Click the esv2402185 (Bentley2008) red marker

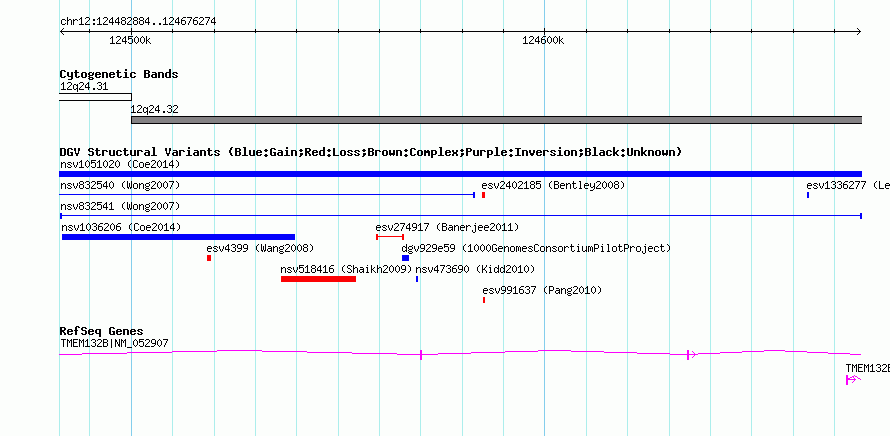click(x=483, y=195)
